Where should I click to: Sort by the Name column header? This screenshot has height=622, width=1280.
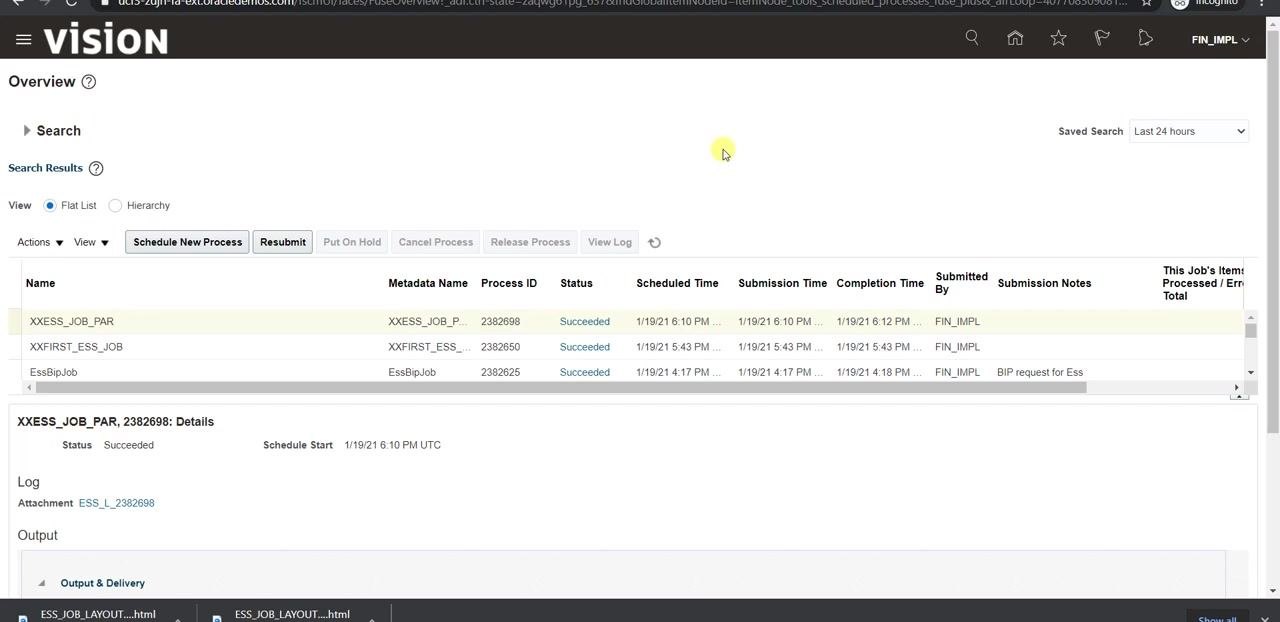point(40,283)
